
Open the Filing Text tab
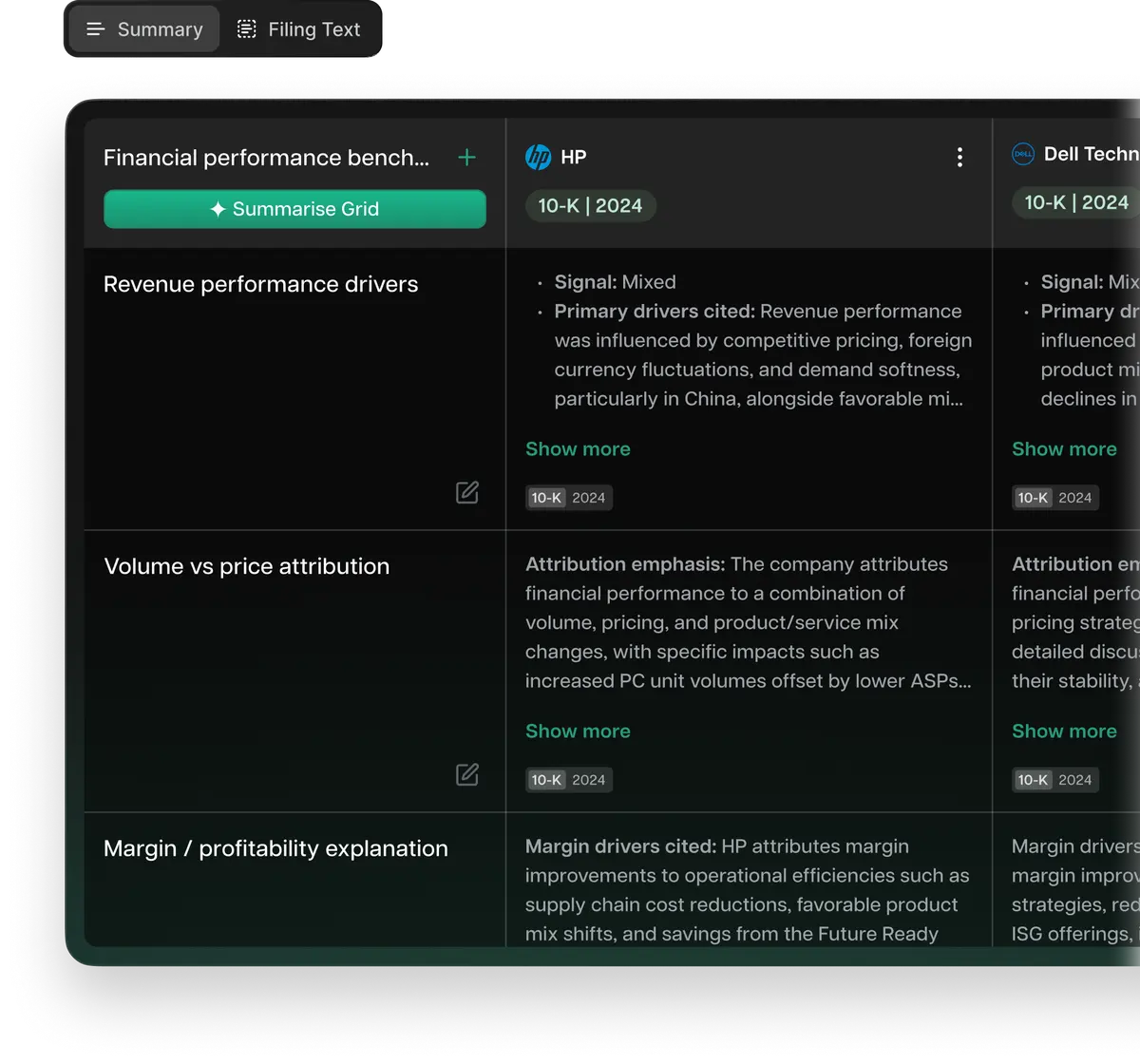[299, 29]
